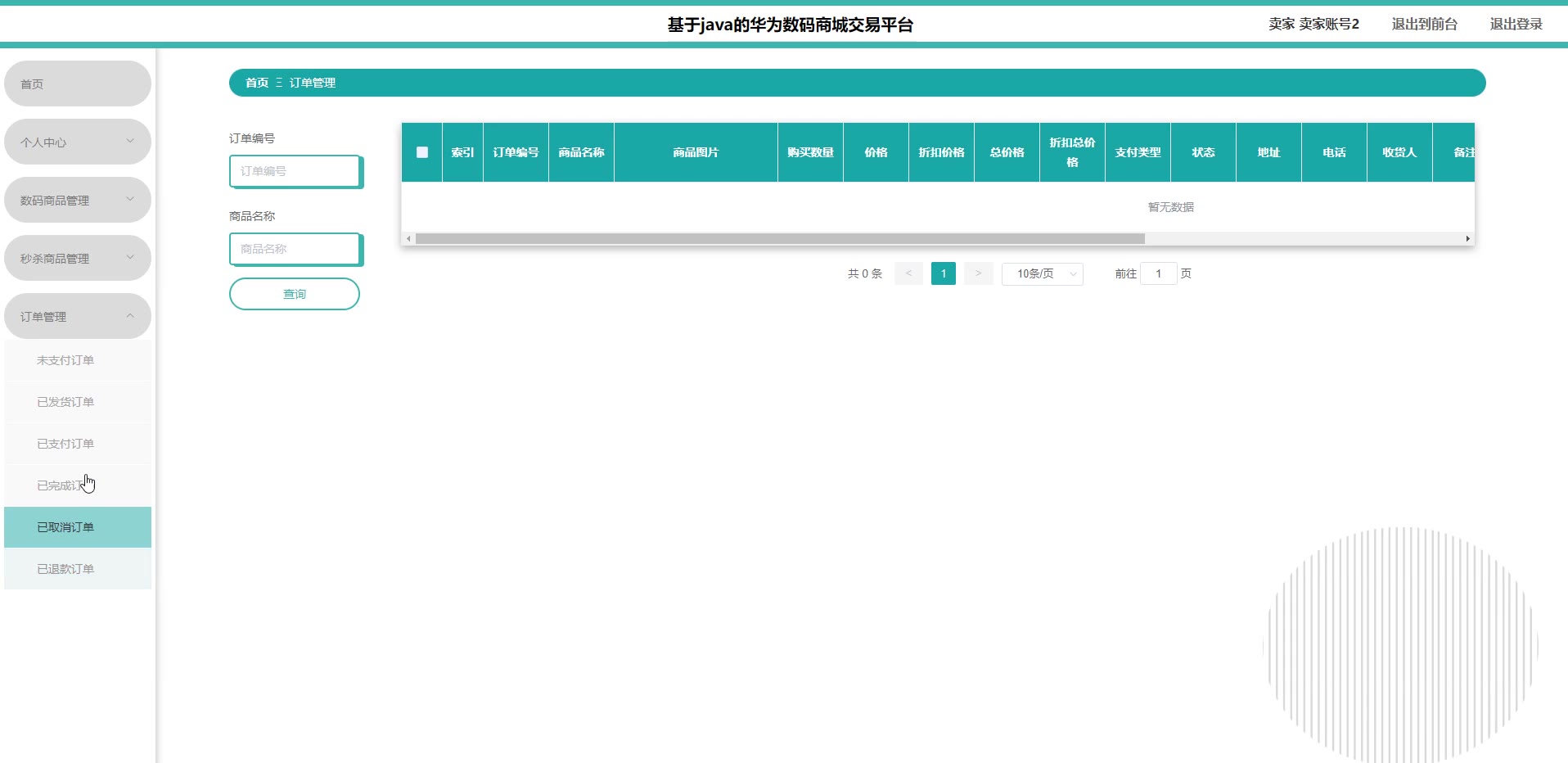Open the 10条/页 page size dropdown
This screenshot has width=1568, height=763.
(1043, 273)
